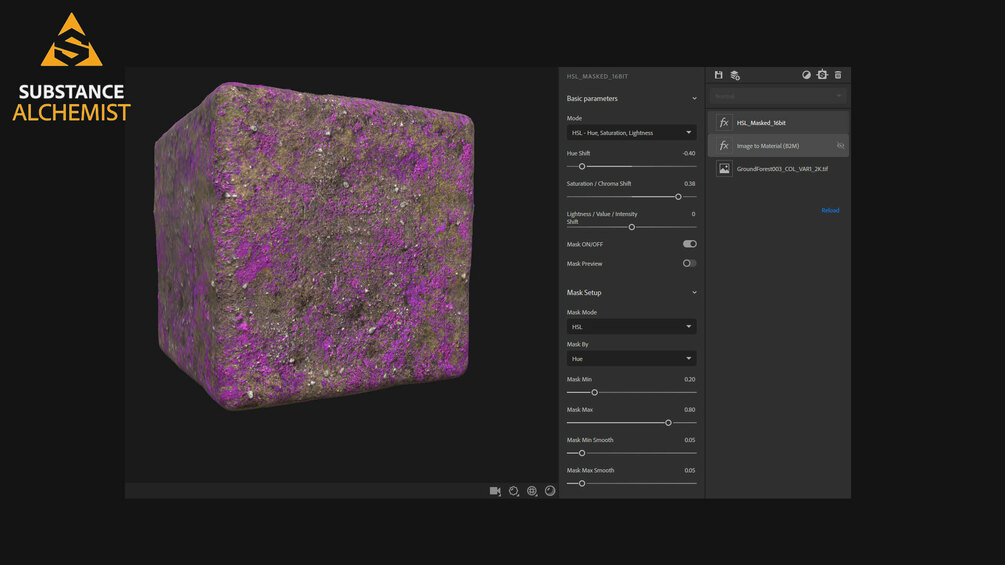Screen dimensions: 1005x565
Task: Open the Mask By dropdown set to Hue
Action: click(631, 358)
